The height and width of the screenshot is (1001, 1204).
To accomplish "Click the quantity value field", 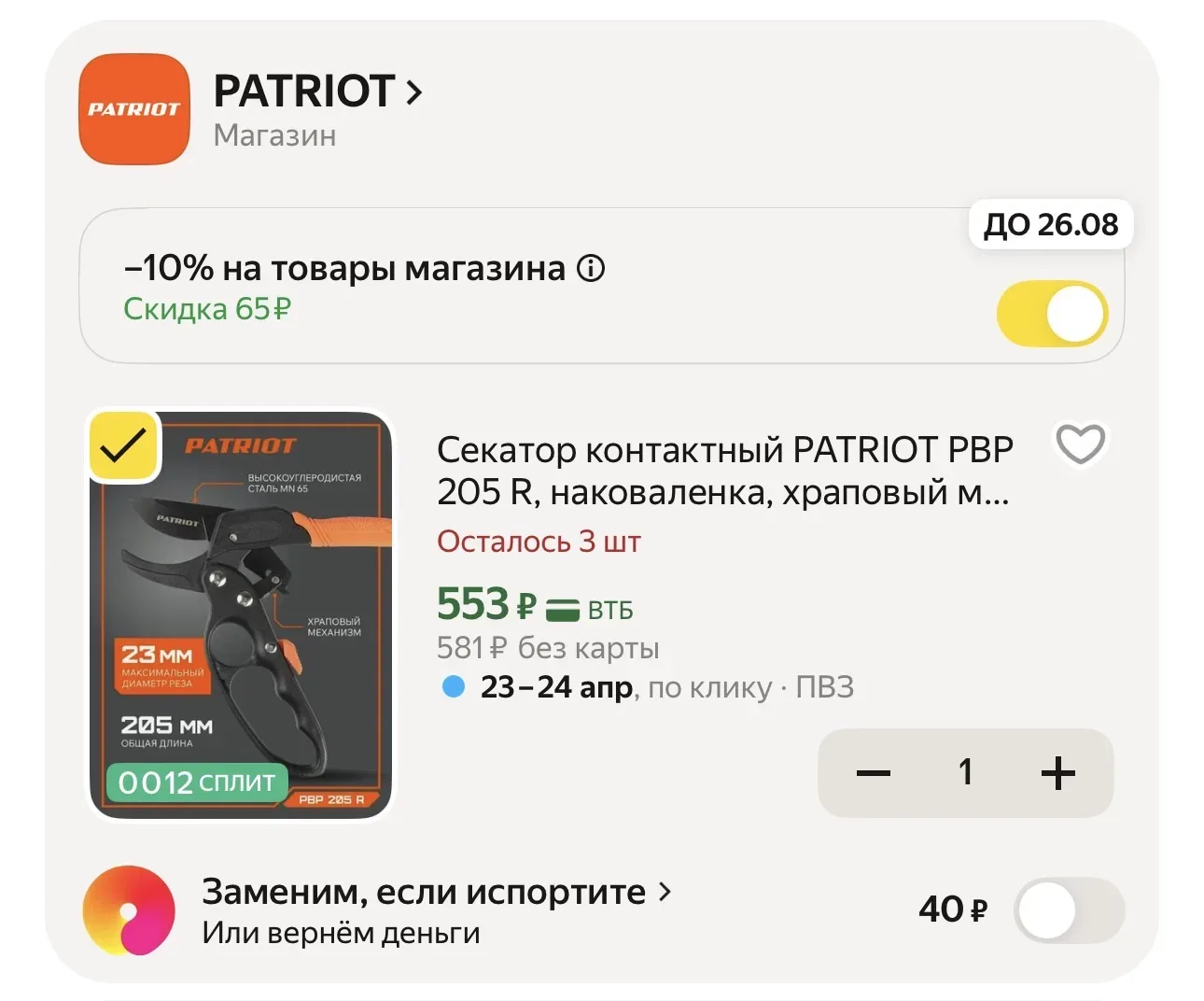I will point(966,773).
